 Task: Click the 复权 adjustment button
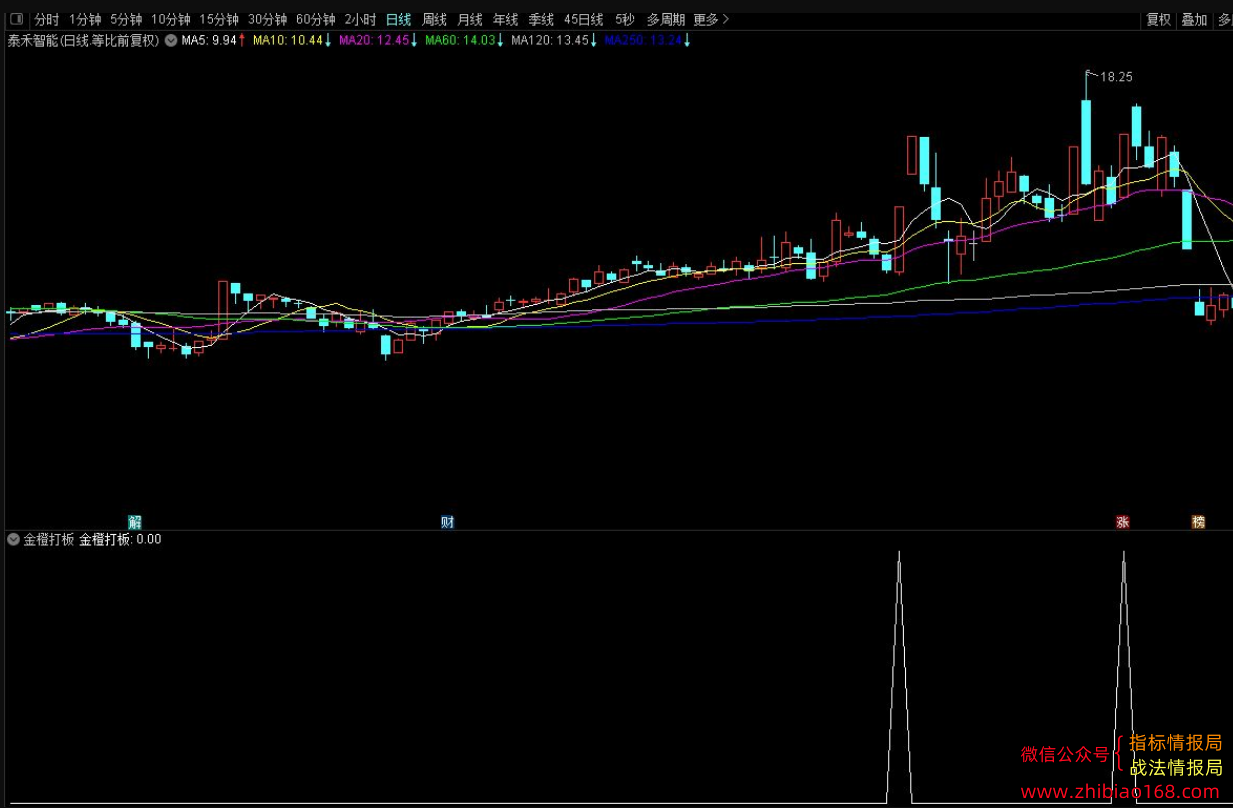tap(1158, 19)
